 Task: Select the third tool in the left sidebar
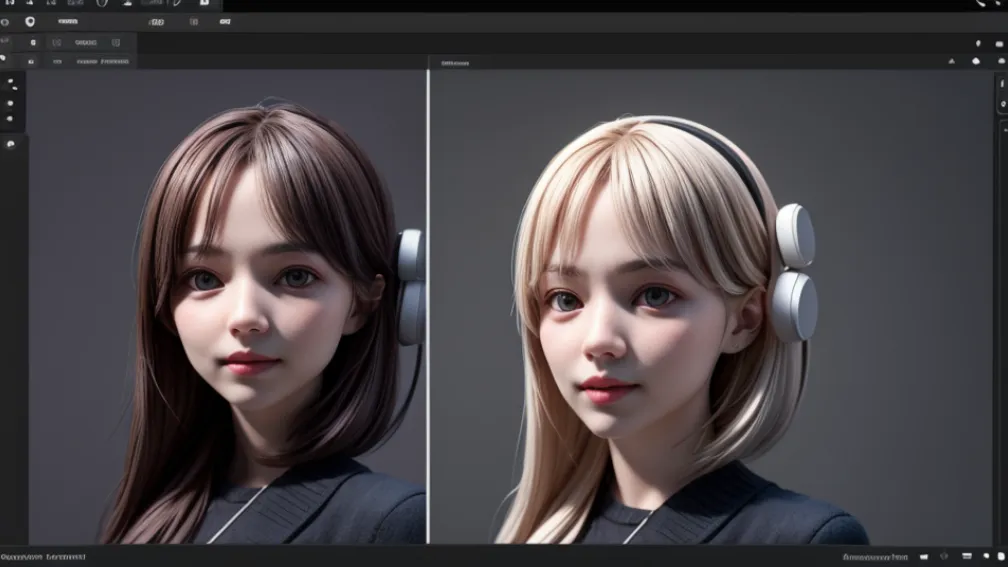(x=11, y=118)
